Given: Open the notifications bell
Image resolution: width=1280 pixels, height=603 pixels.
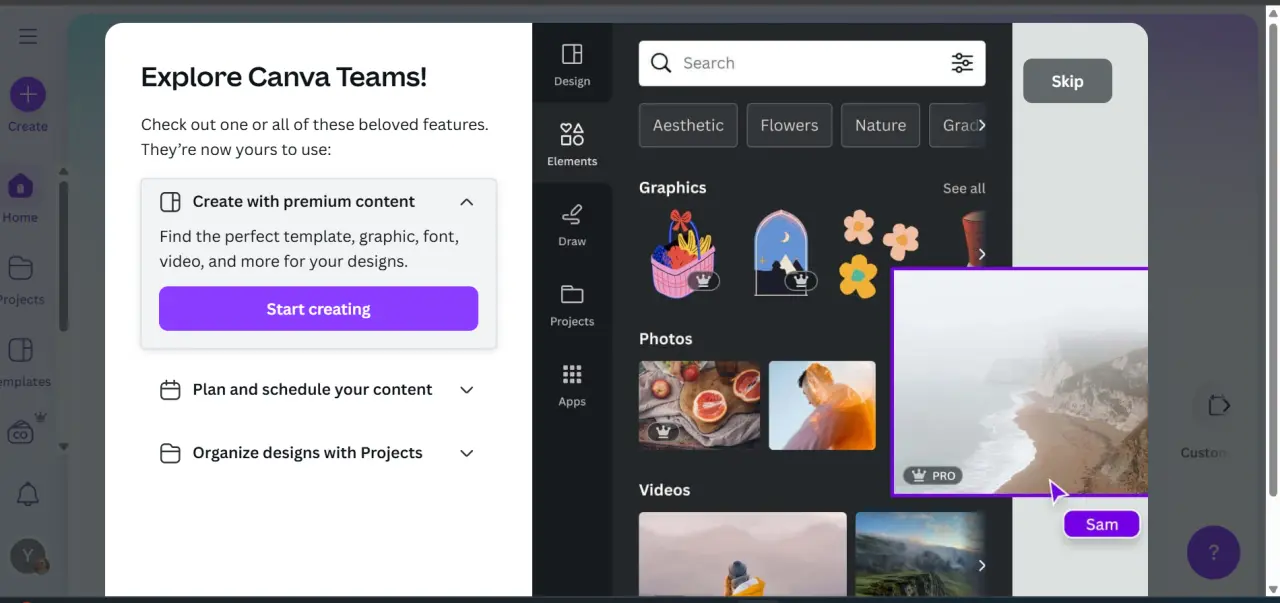Looking at the screenshot, I should coord(28,493).
